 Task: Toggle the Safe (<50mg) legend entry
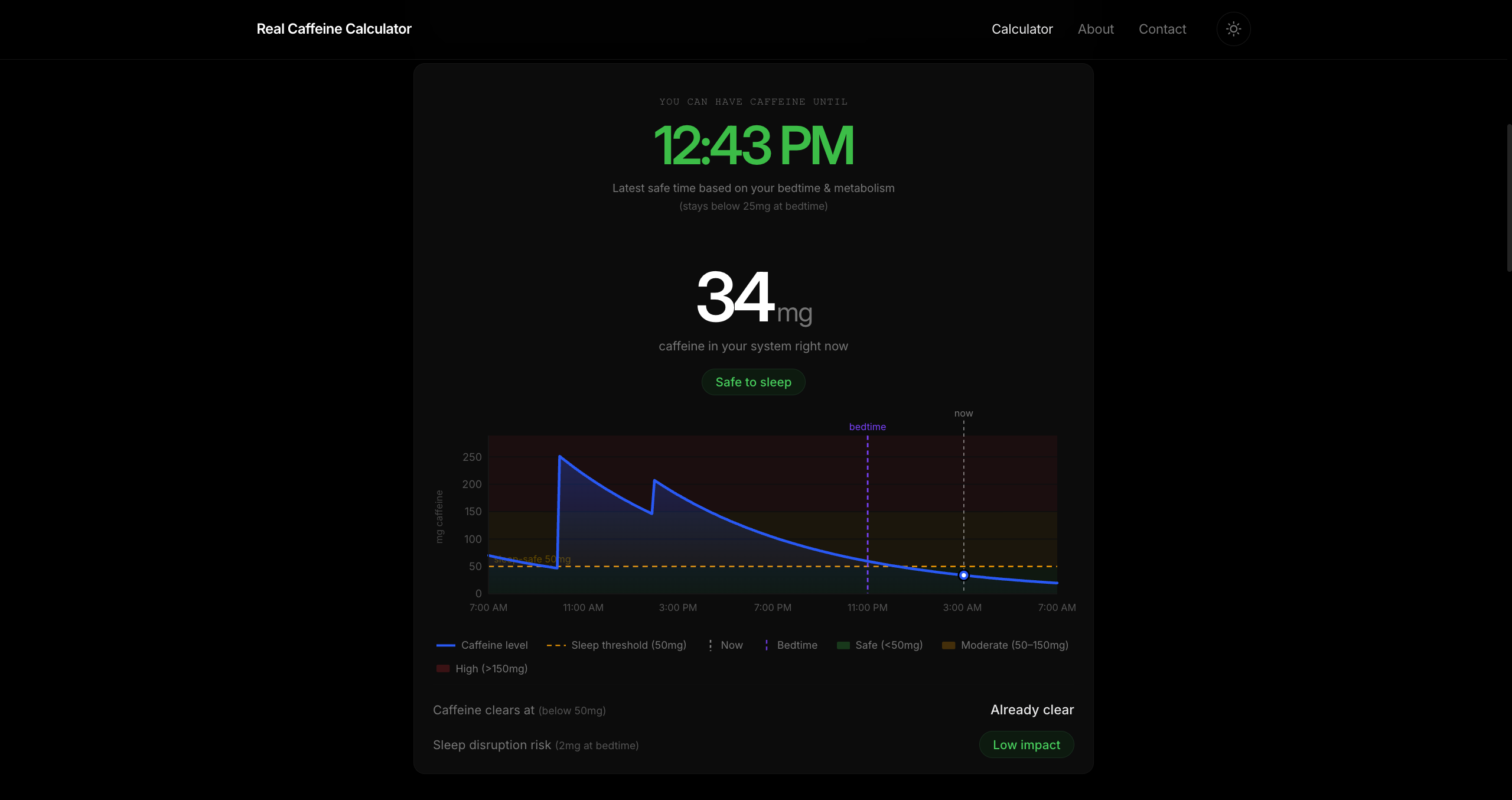point(879,645)
